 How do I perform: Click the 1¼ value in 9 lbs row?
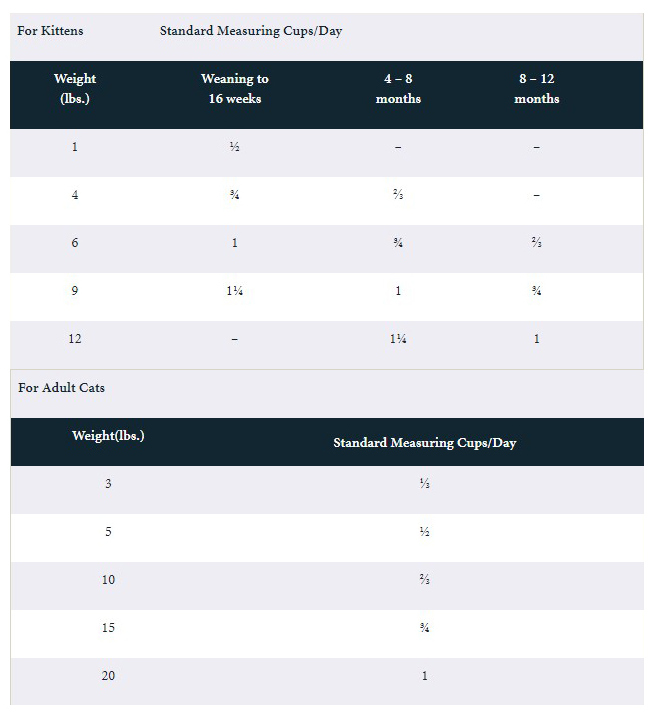(x=235, y=291)
